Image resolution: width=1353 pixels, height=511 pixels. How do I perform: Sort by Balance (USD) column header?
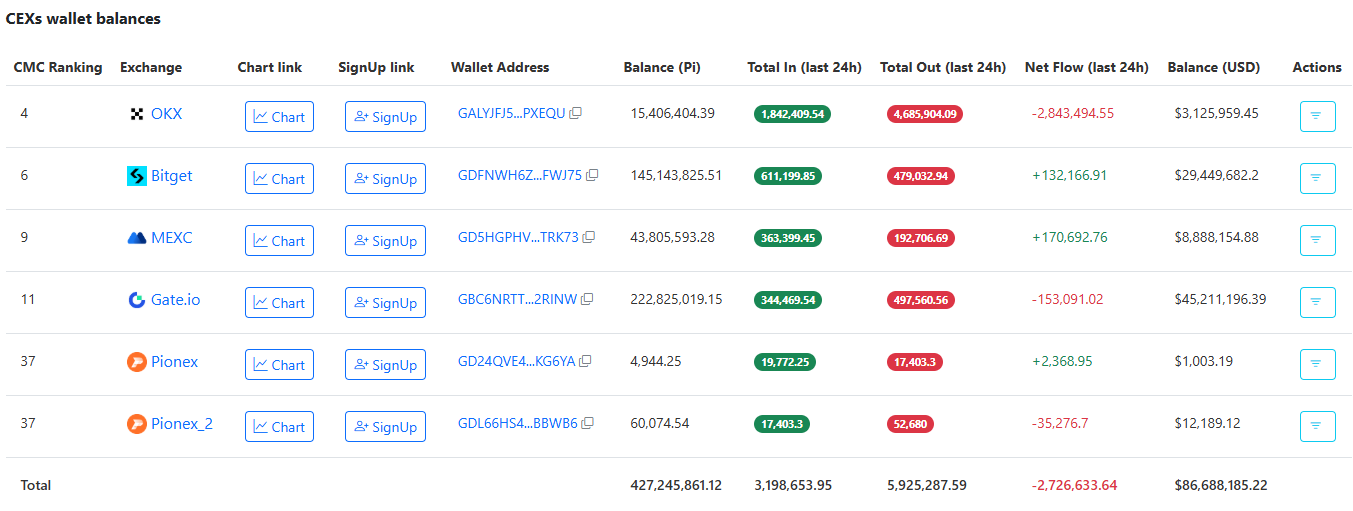tap(1213, 67)
